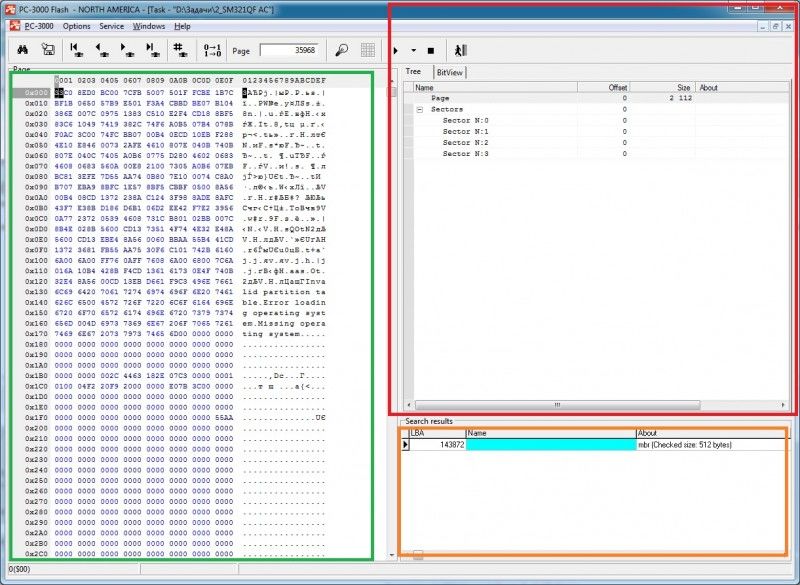
Task: Click the Name column header in Tree
Action: click(495, 88)
